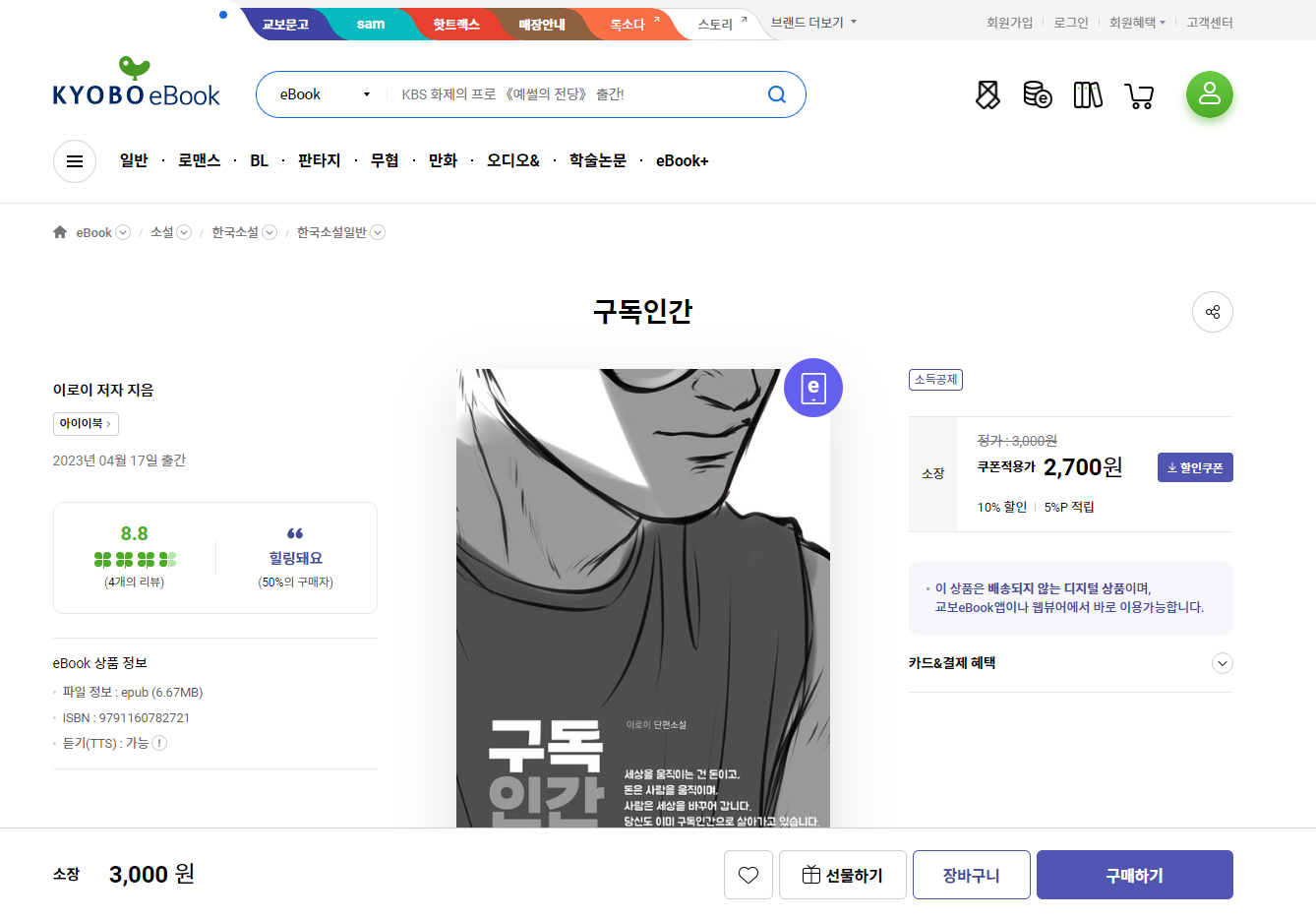1316x920 pixels.
Task: Open the coupon ticket icon in header
Action: [x=987, y=94]
